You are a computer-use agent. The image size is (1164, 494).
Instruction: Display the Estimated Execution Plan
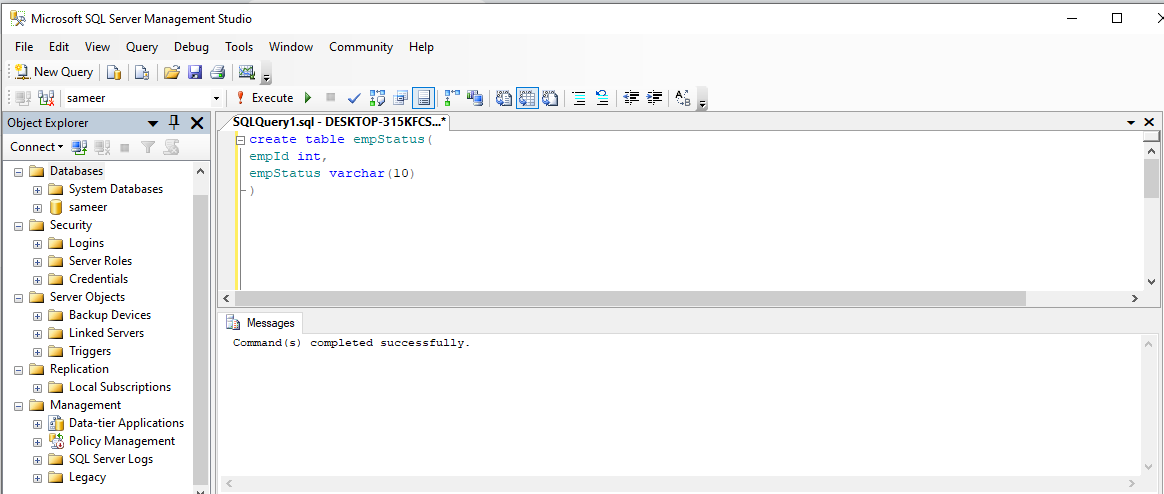coord(377,97)
